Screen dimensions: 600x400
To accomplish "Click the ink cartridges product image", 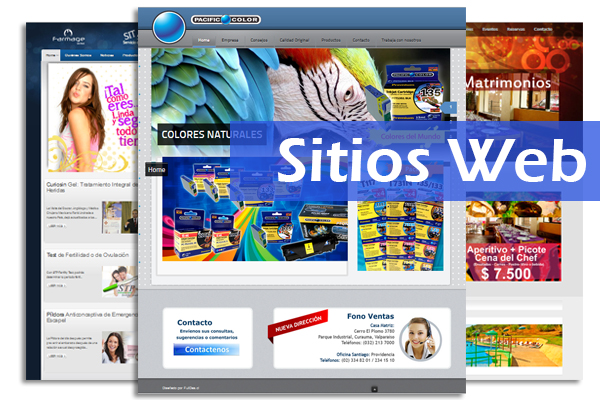I will tap(255, 209).
